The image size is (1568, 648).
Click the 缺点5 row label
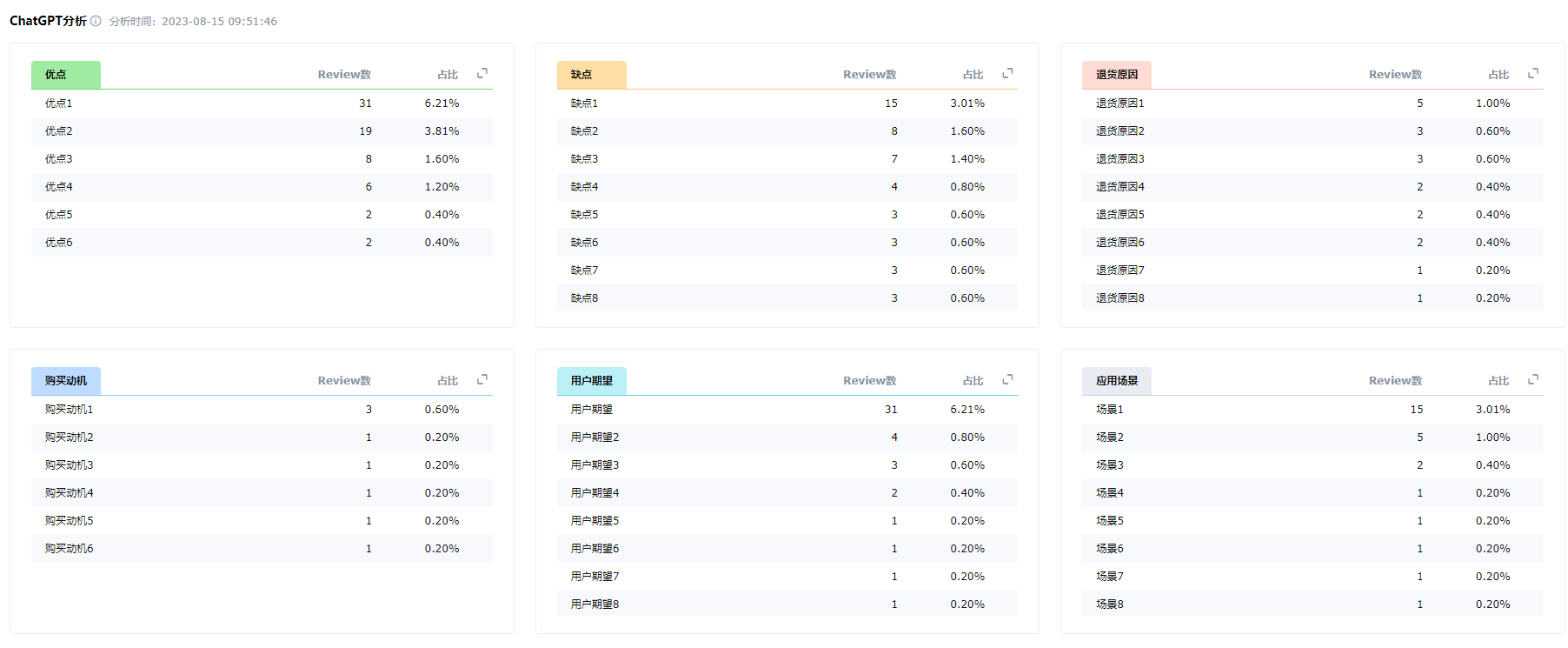[584, 215]
